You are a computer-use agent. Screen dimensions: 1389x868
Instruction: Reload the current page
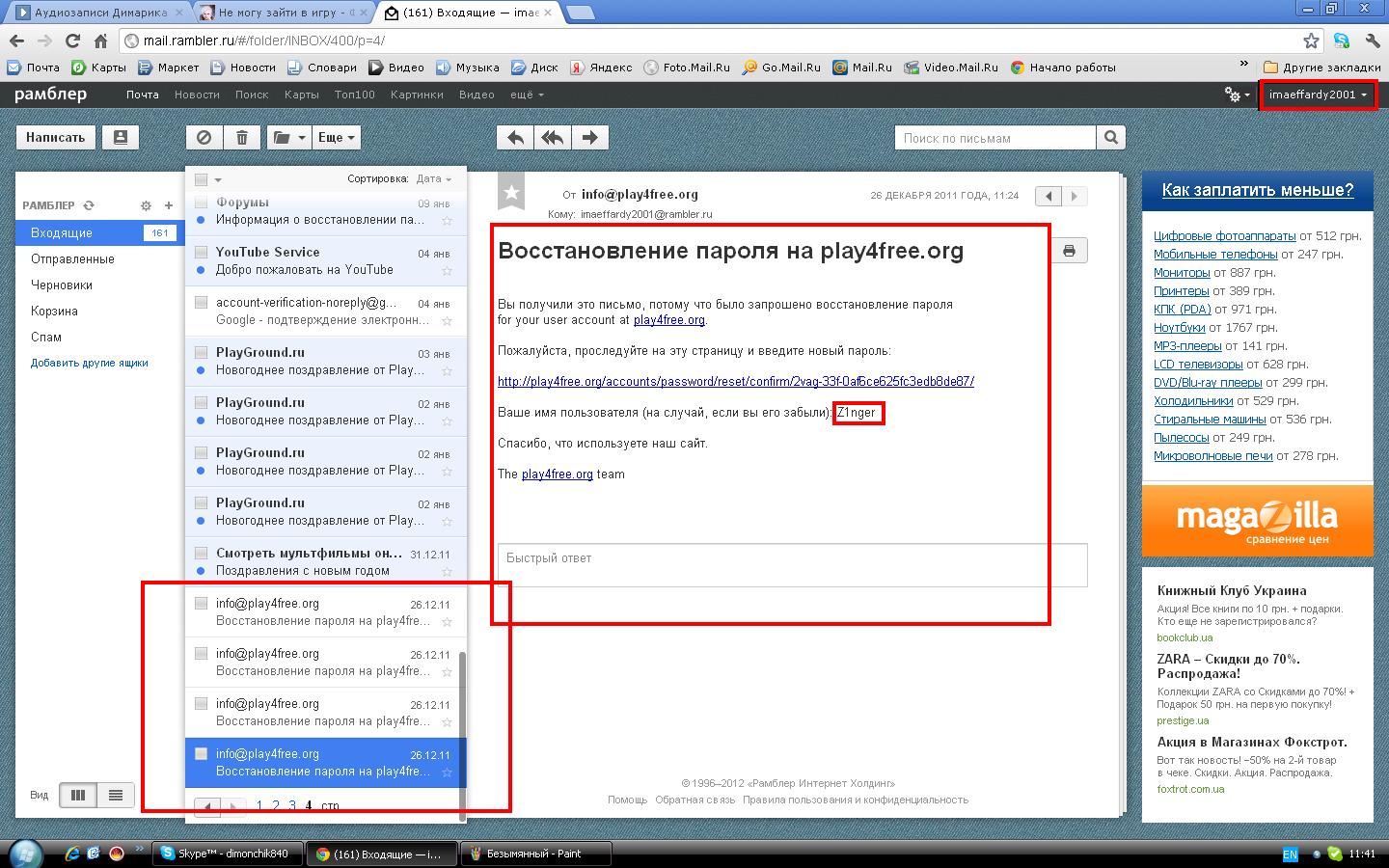click(72, 41)
